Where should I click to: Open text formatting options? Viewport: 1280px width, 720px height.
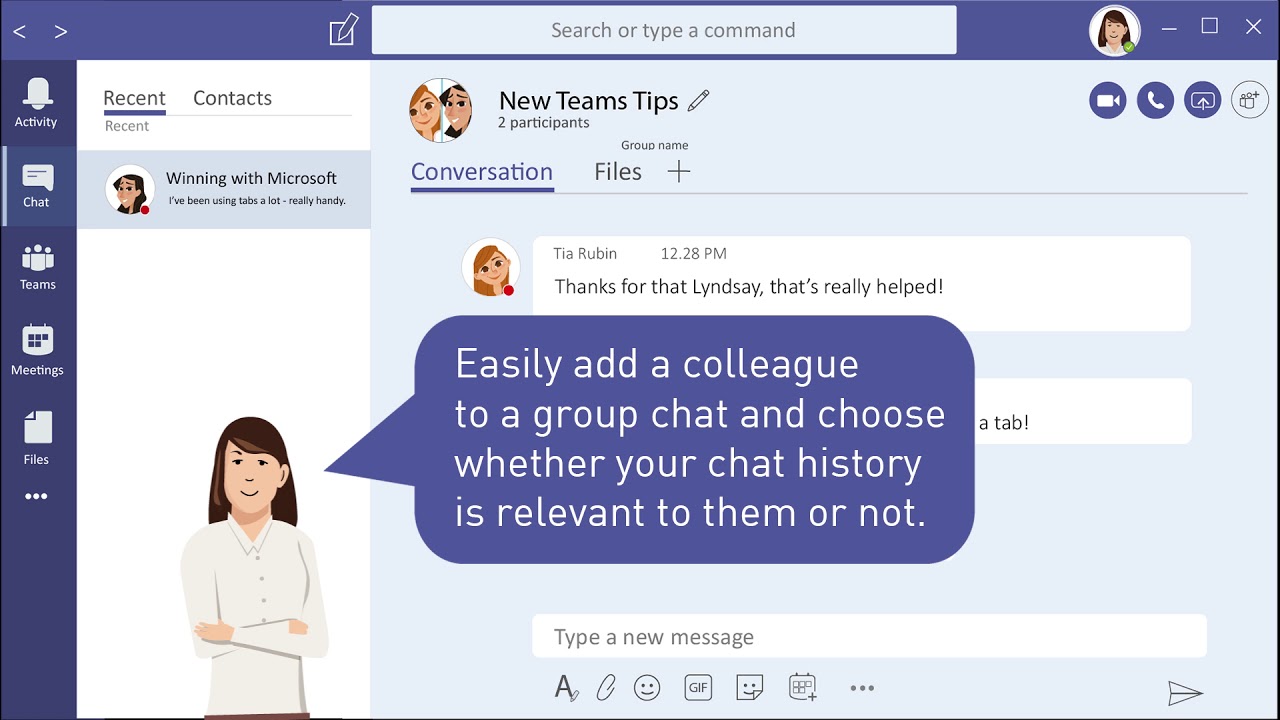point(566,688)
